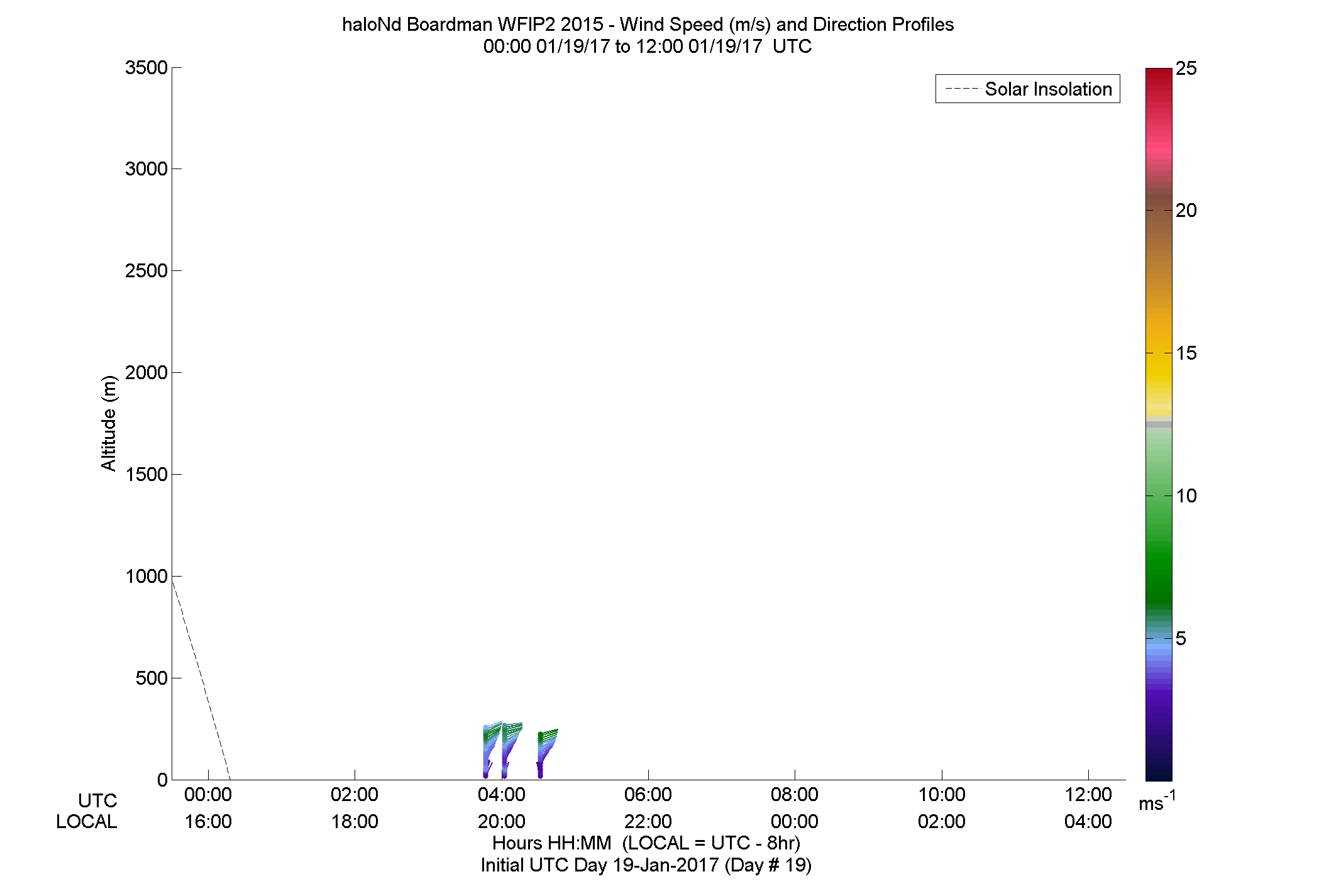Click the LOCAL 16:00 time label
Viewport: 1319px width, 896px height.
pos(208,822)
